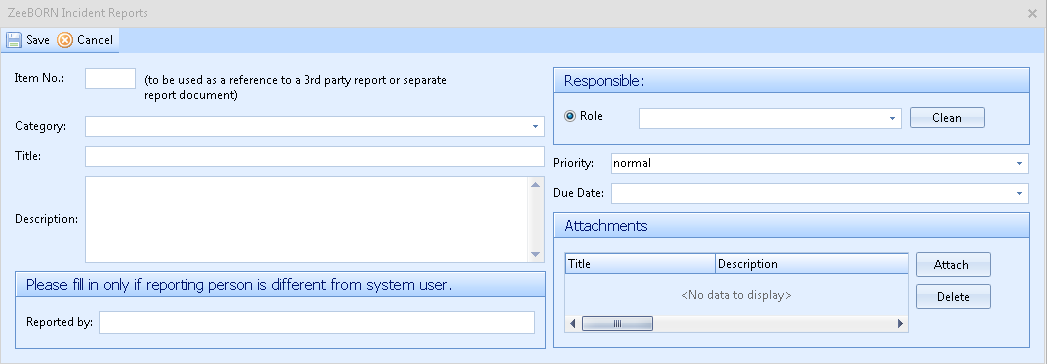The height and width of the screenshot is (364, 1047).
Task: Select the Role radio button
Action: 570,116
